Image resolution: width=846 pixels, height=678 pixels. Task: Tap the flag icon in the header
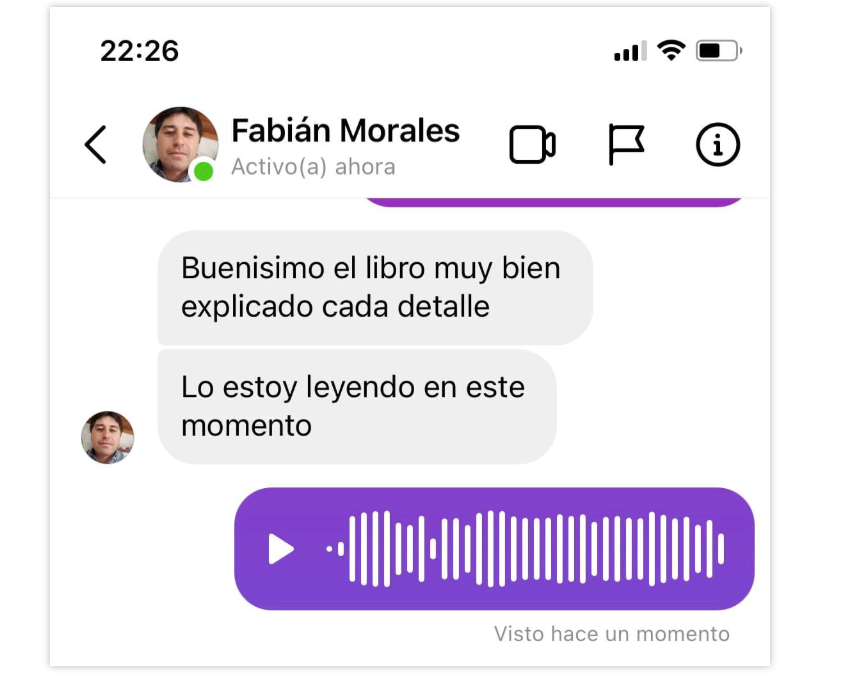point(626,145)
